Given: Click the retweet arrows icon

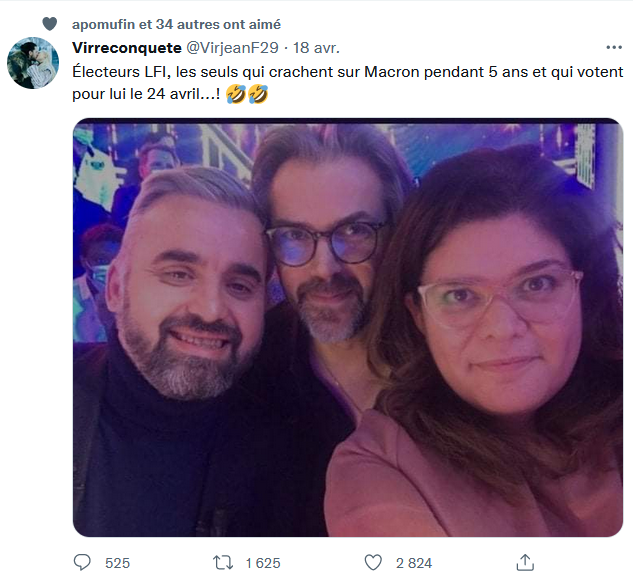Looking at the screenshot, I should [225, 563].
